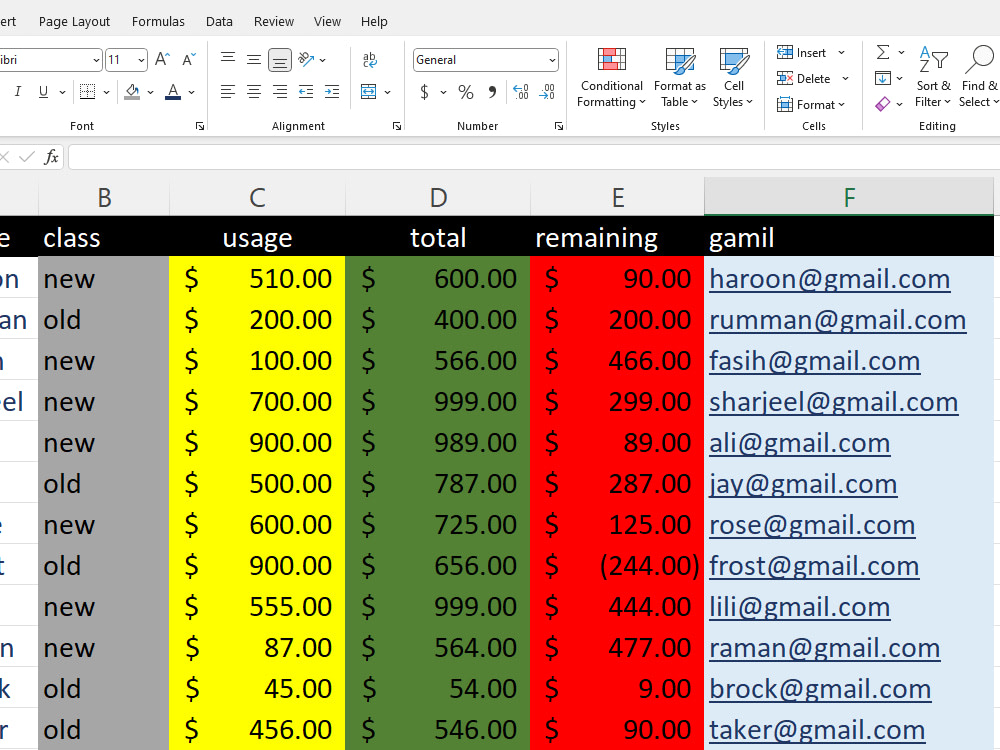
Task: Apply Comma Style
Action: coord(492,92)
